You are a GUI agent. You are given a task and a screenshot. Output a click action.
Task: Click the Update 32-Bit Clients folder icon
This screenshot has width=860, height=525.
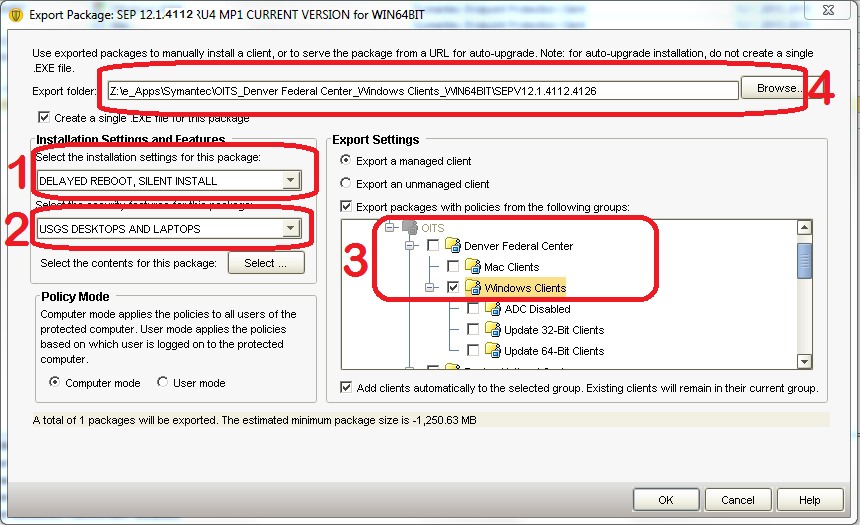pos(493,329)
